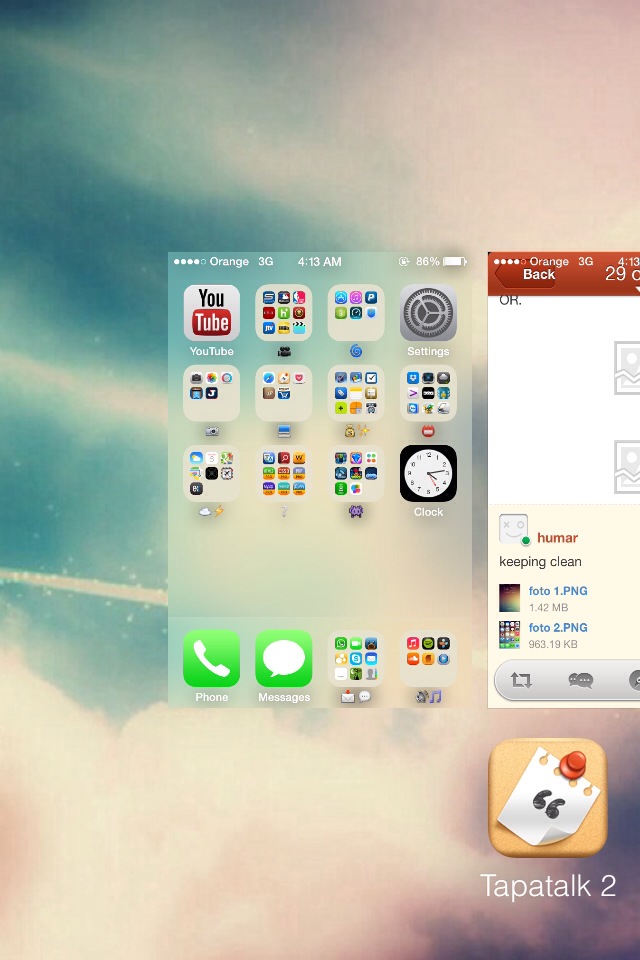
Task: Open the dock folder with mail and speech emoji
Action: point(356,658)
